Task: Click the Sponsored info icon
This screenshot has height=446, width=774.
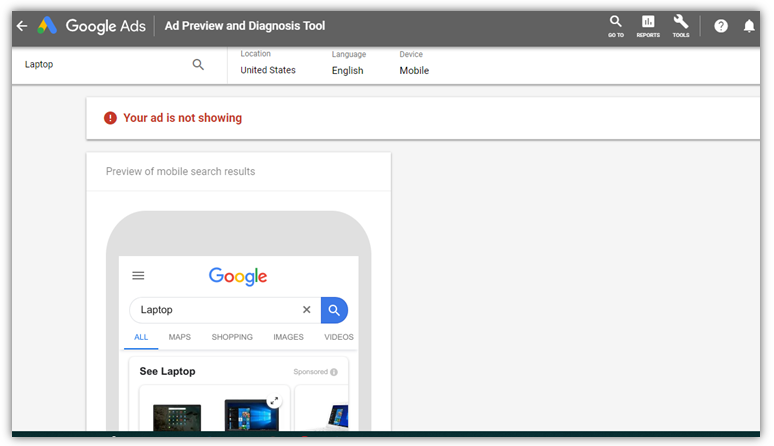Action: 334,372
